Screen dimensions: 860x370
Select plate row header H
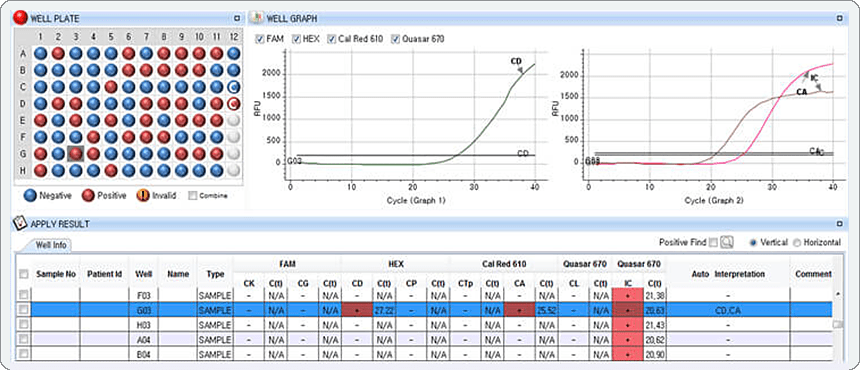23,170
